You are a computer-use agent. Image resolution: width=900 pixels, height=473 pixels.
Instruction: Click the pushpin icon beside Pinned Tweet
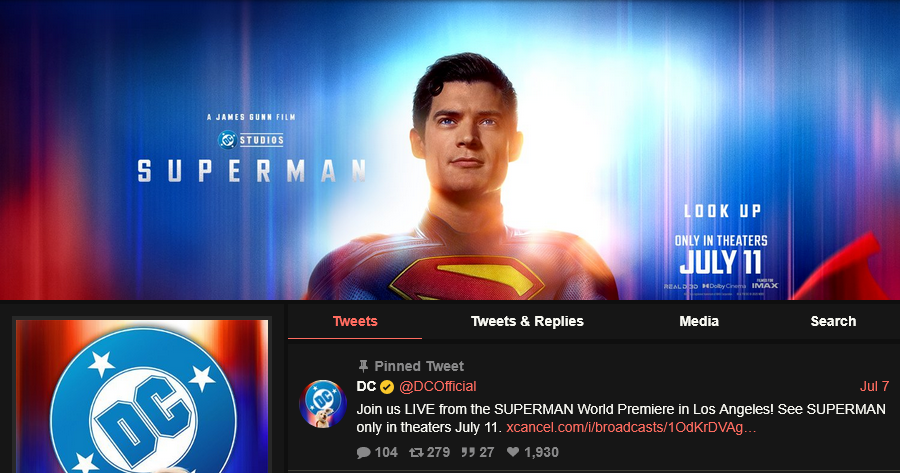point(363,366)
